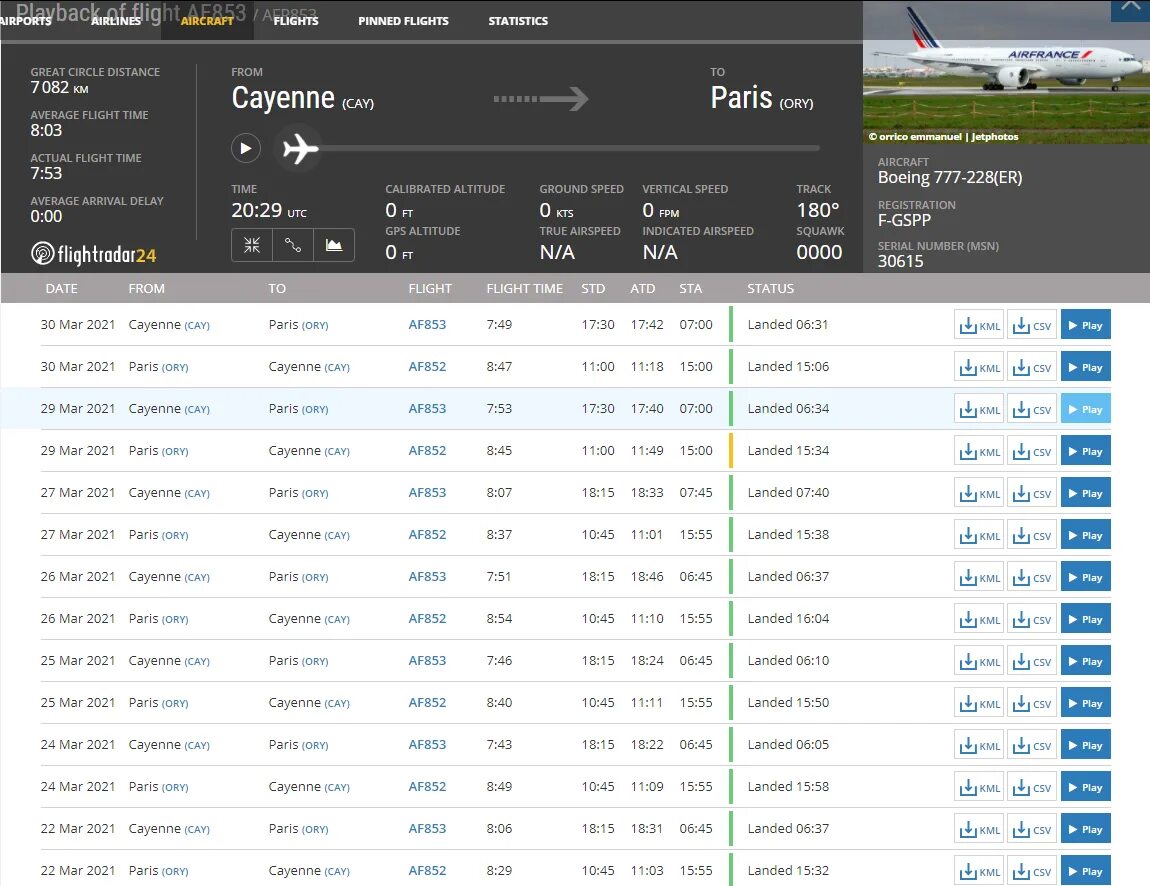Viewport: 1150px width, 886px height.
Task: Toggle the flight route path icon
Action: tap(293, 245)
